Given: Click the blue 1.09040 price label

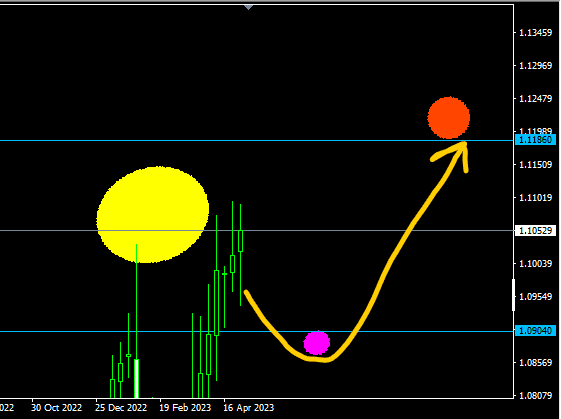Looking at the screenshot, I should pos(535,331).
